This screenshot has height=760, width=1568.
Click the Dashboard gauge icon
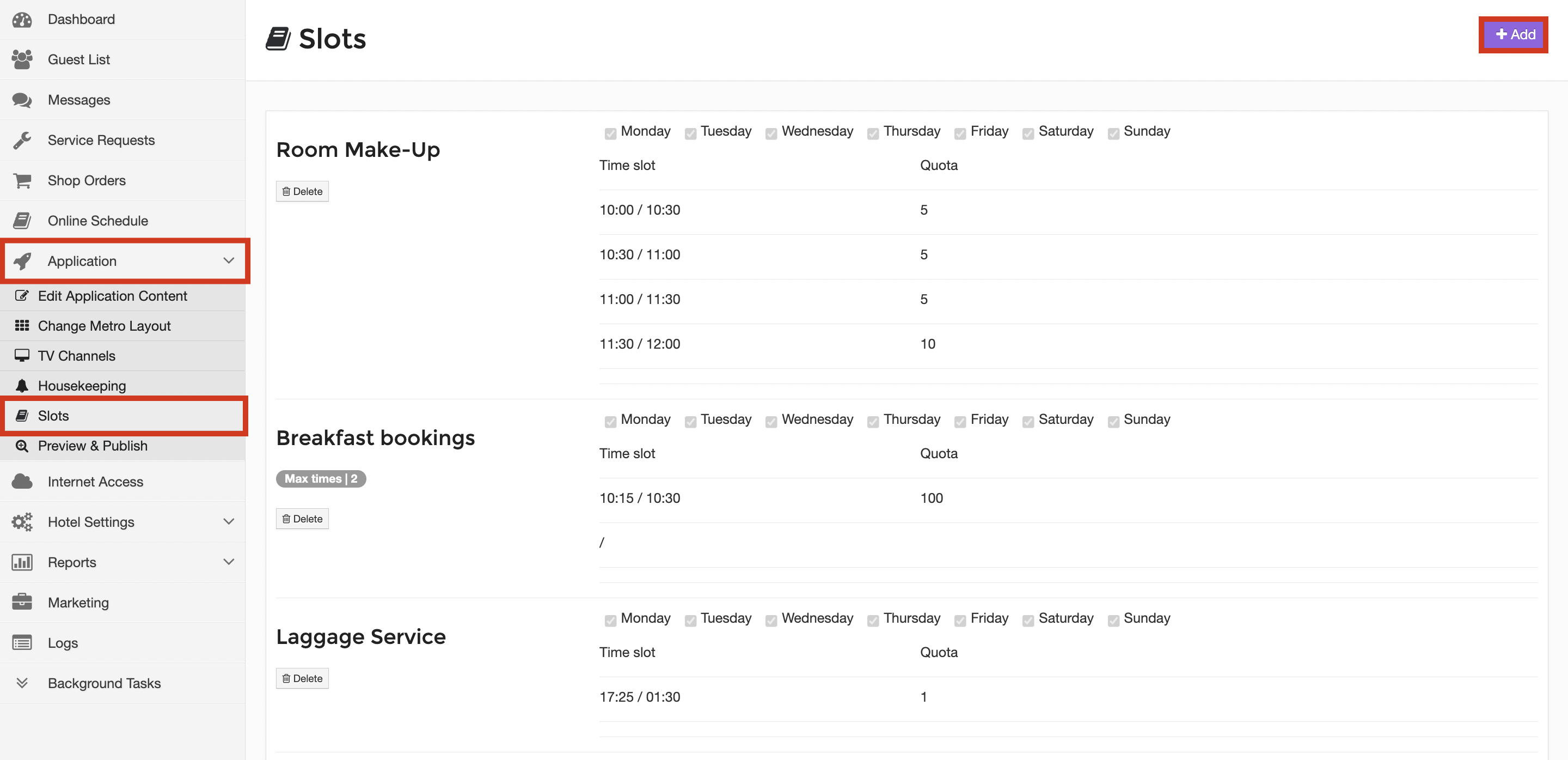(22, 20)
